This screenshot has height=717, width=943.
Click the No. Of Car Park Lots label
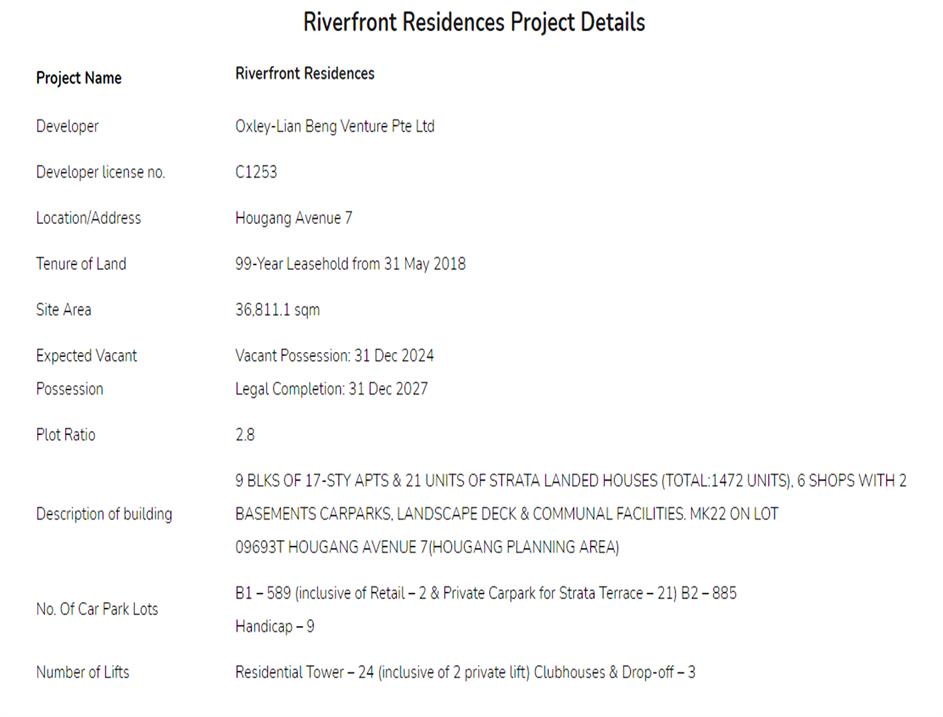click(x=97, y=609)
